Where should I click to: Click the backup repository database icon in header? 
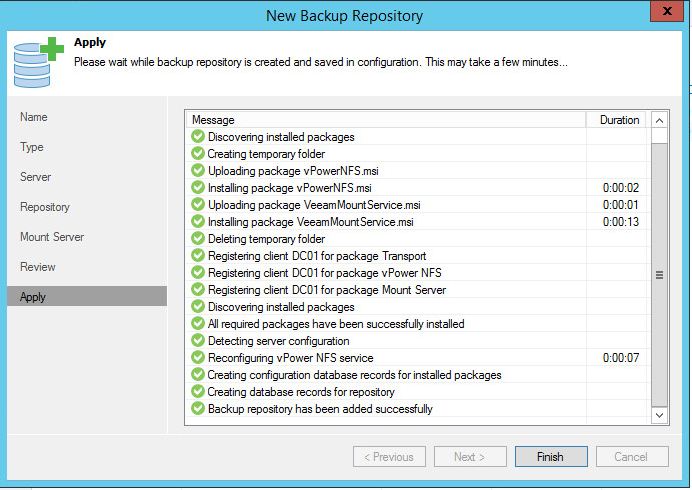click(x=35, y=60)
